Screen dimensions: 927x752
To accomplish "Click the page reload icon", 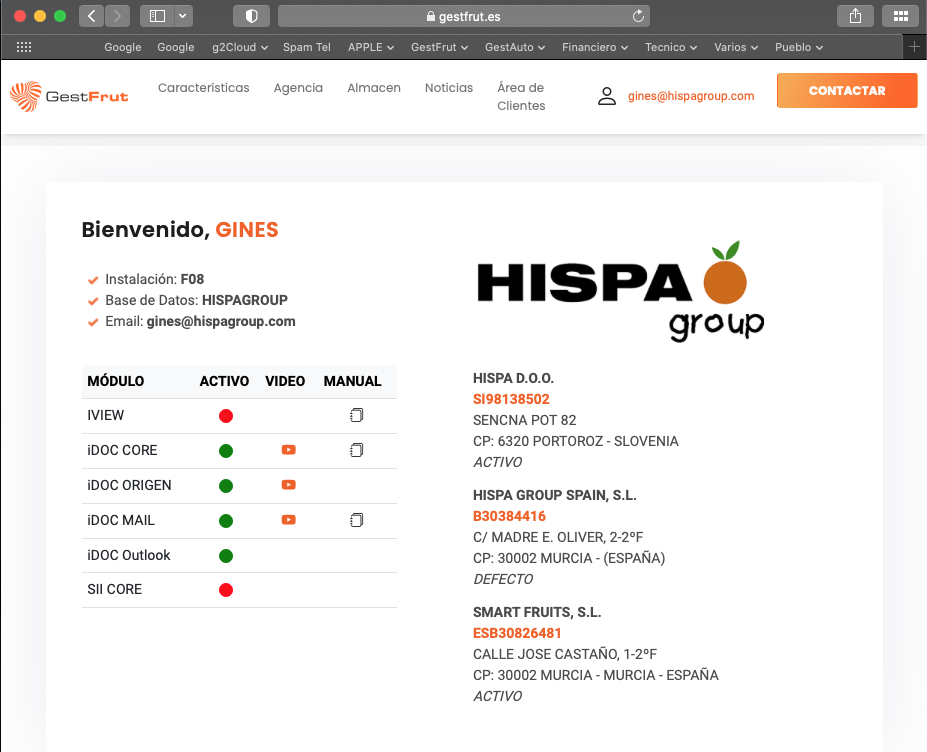I will (x=638, y=16).
